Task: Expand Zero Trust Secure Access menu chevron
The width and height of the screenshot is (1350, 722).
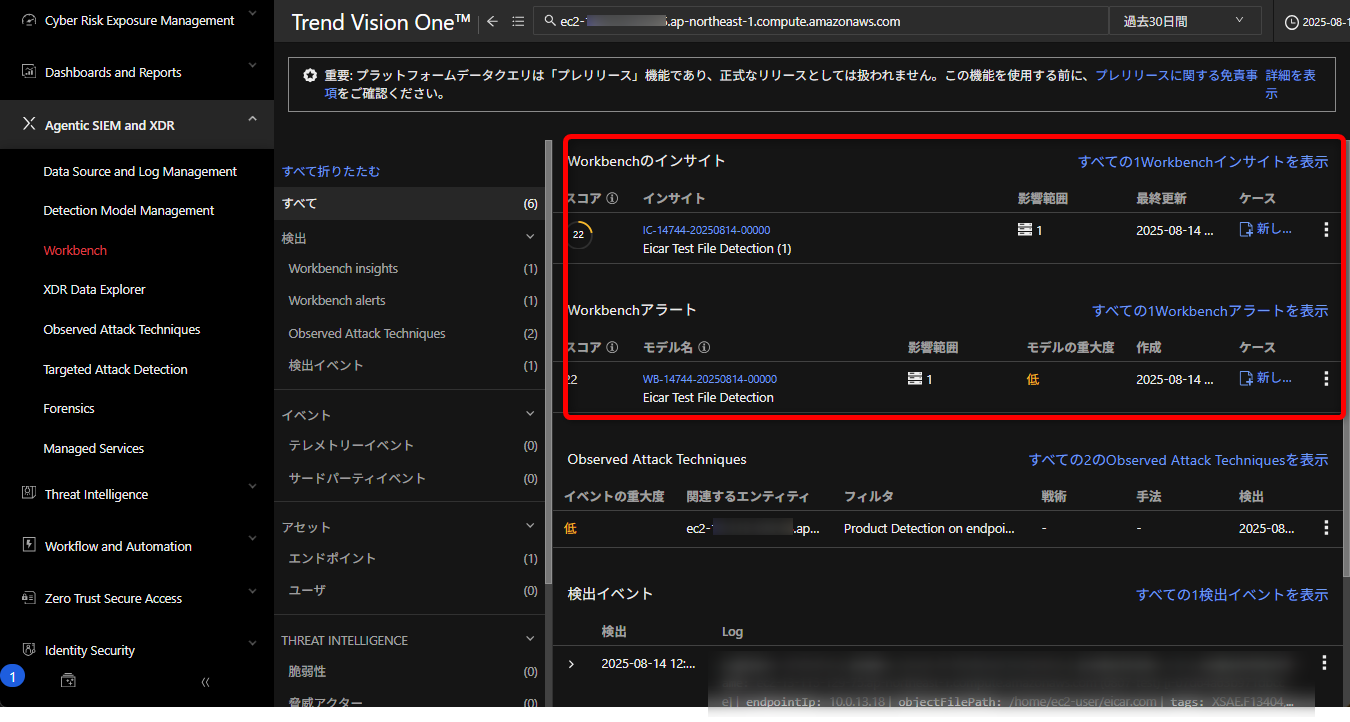Action: (x=252, y=593)
